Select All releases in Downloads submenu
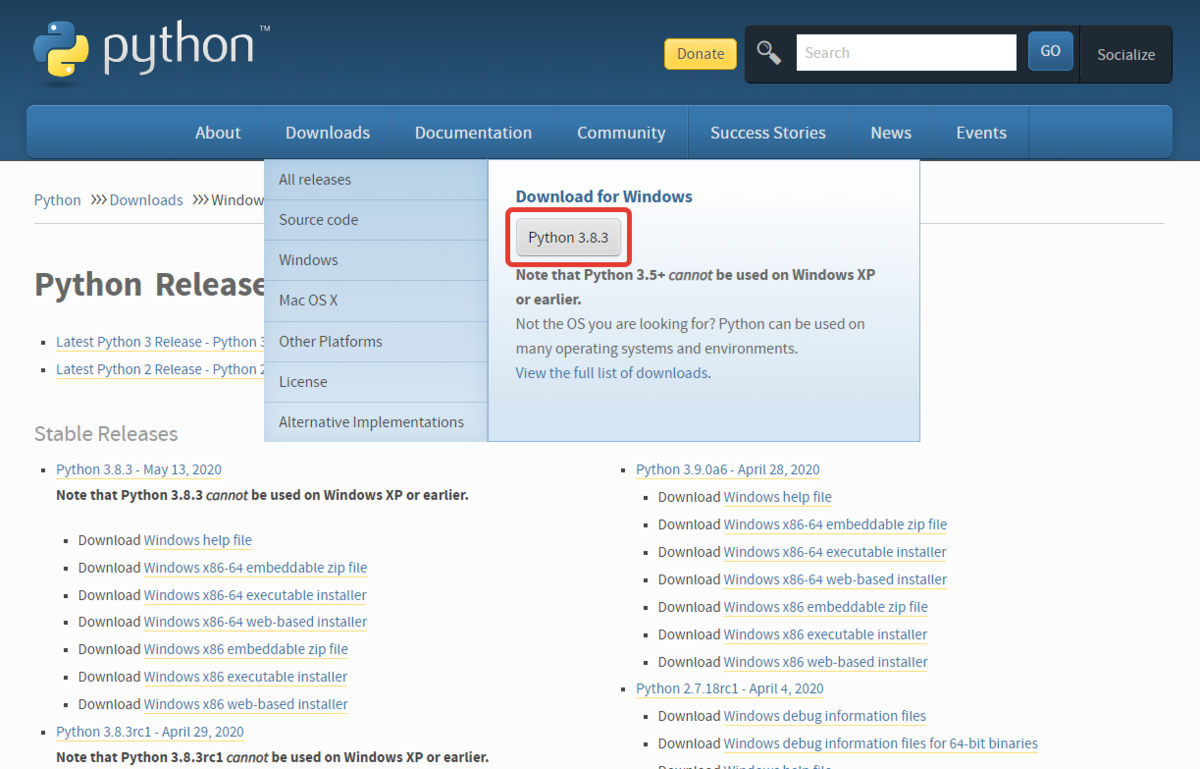The width and height of the screenshot is (1200, 769). tap(376, 180)
